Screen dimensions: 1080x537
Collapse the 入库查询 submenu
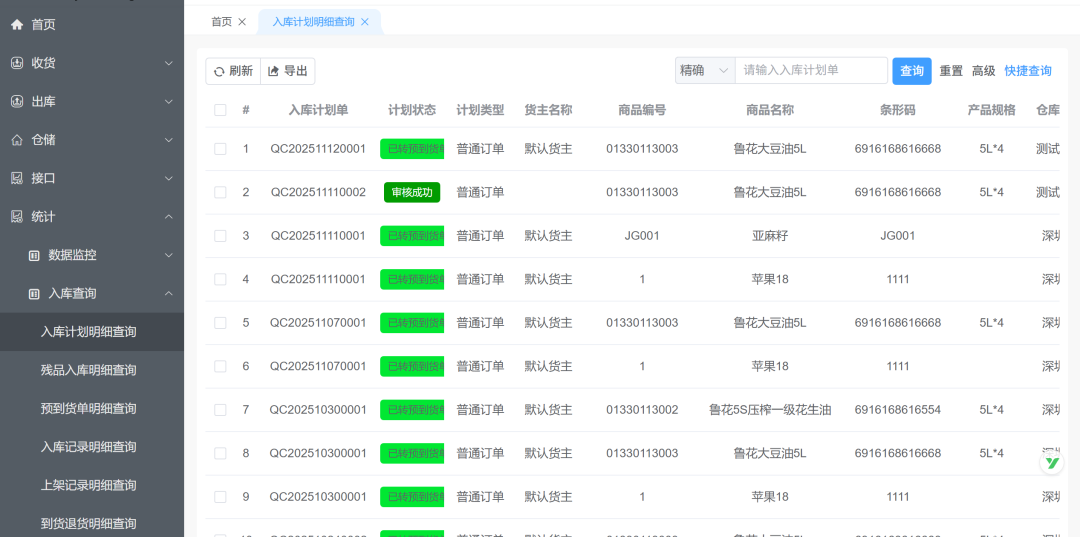pos(168,293)
